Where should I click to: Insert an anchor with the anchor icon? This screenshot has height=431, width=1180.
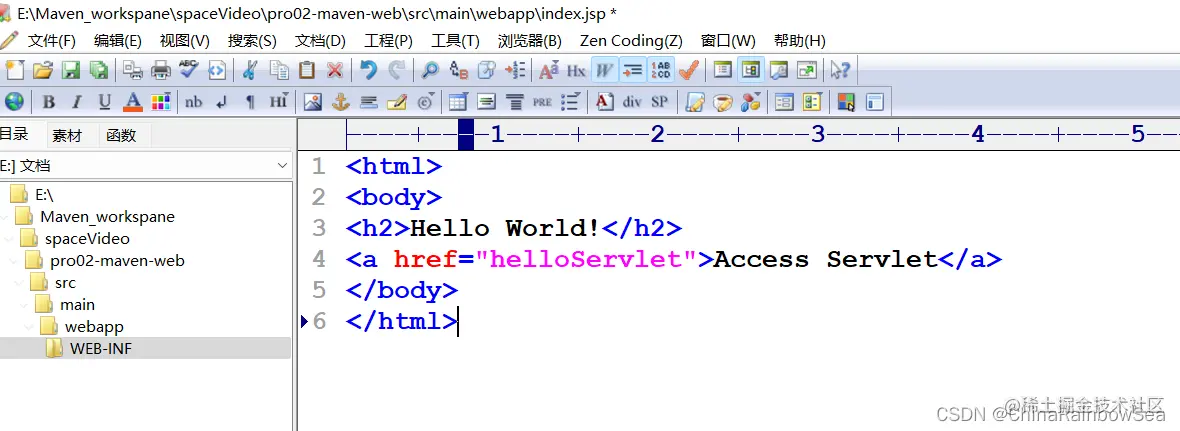(341, 102)
